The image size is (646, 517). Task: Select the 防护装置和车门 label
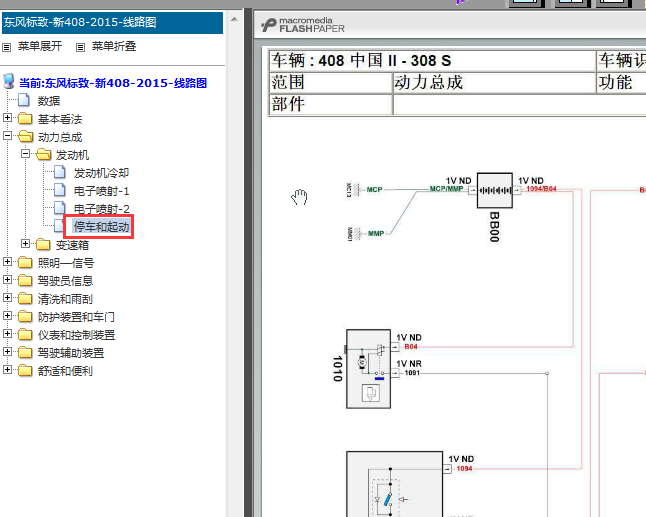[76, 317]
